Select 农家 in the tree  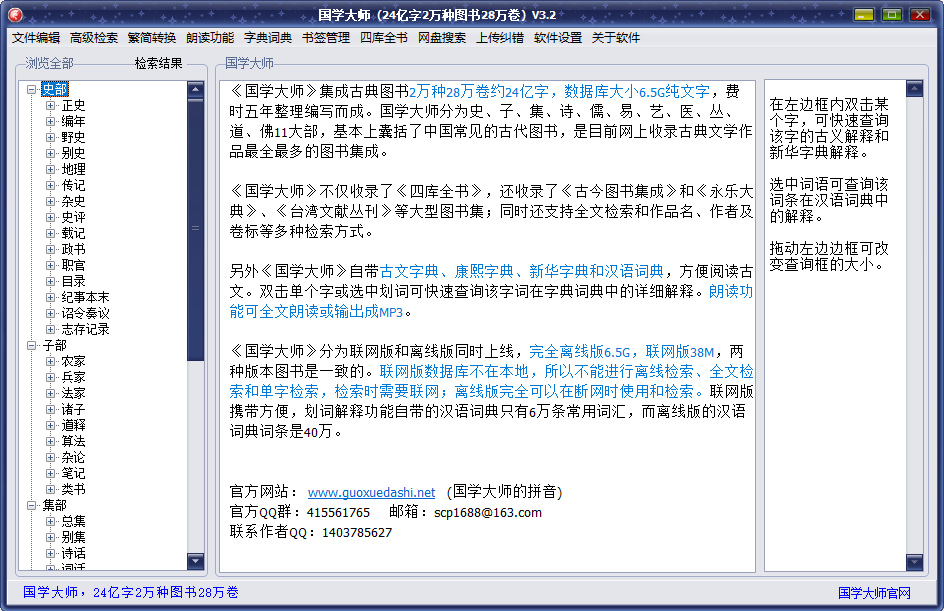point(73,361)
